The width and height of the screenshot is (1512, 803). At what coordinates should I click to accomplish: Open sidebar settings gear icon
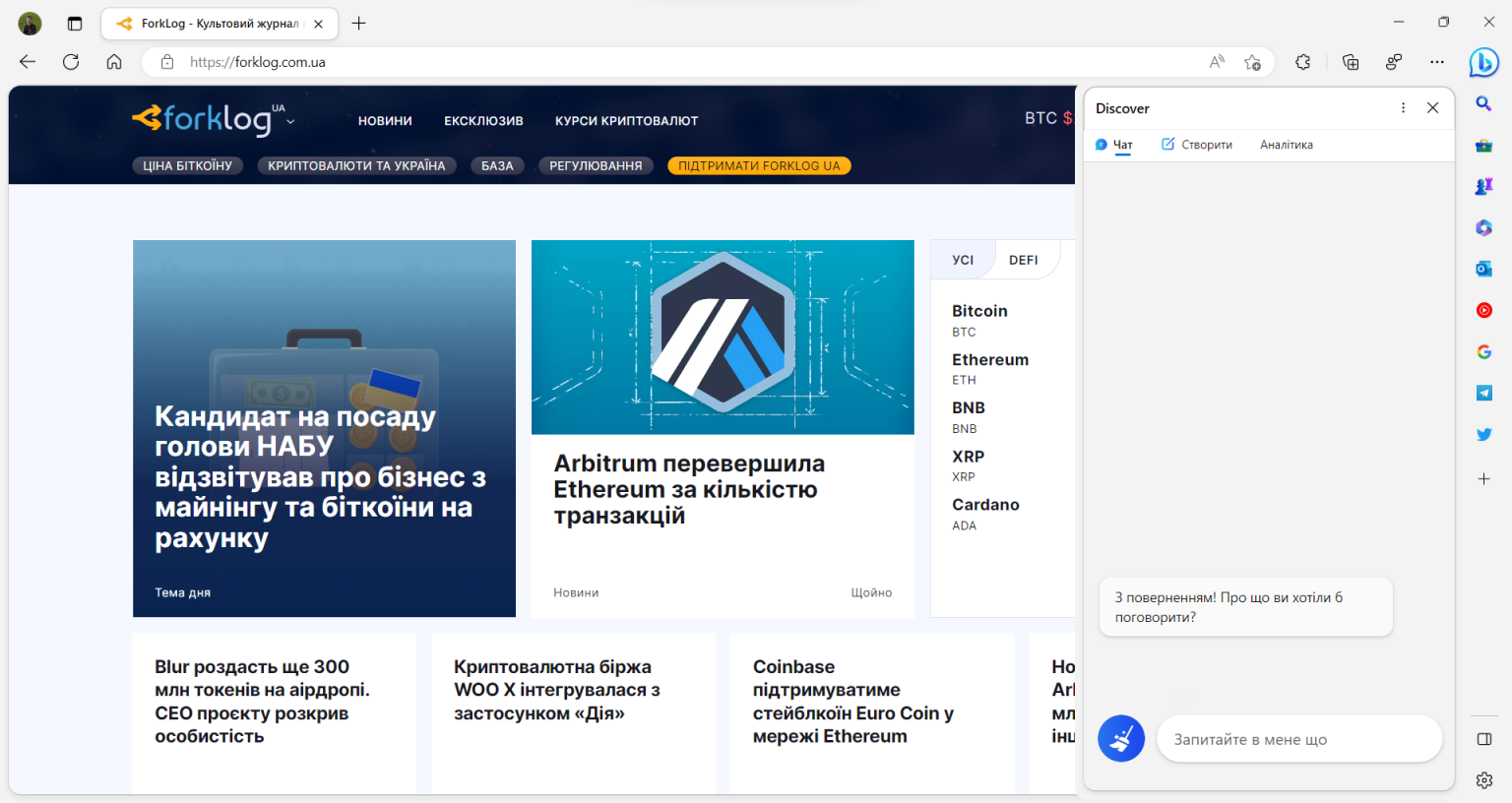point(1483,780)
